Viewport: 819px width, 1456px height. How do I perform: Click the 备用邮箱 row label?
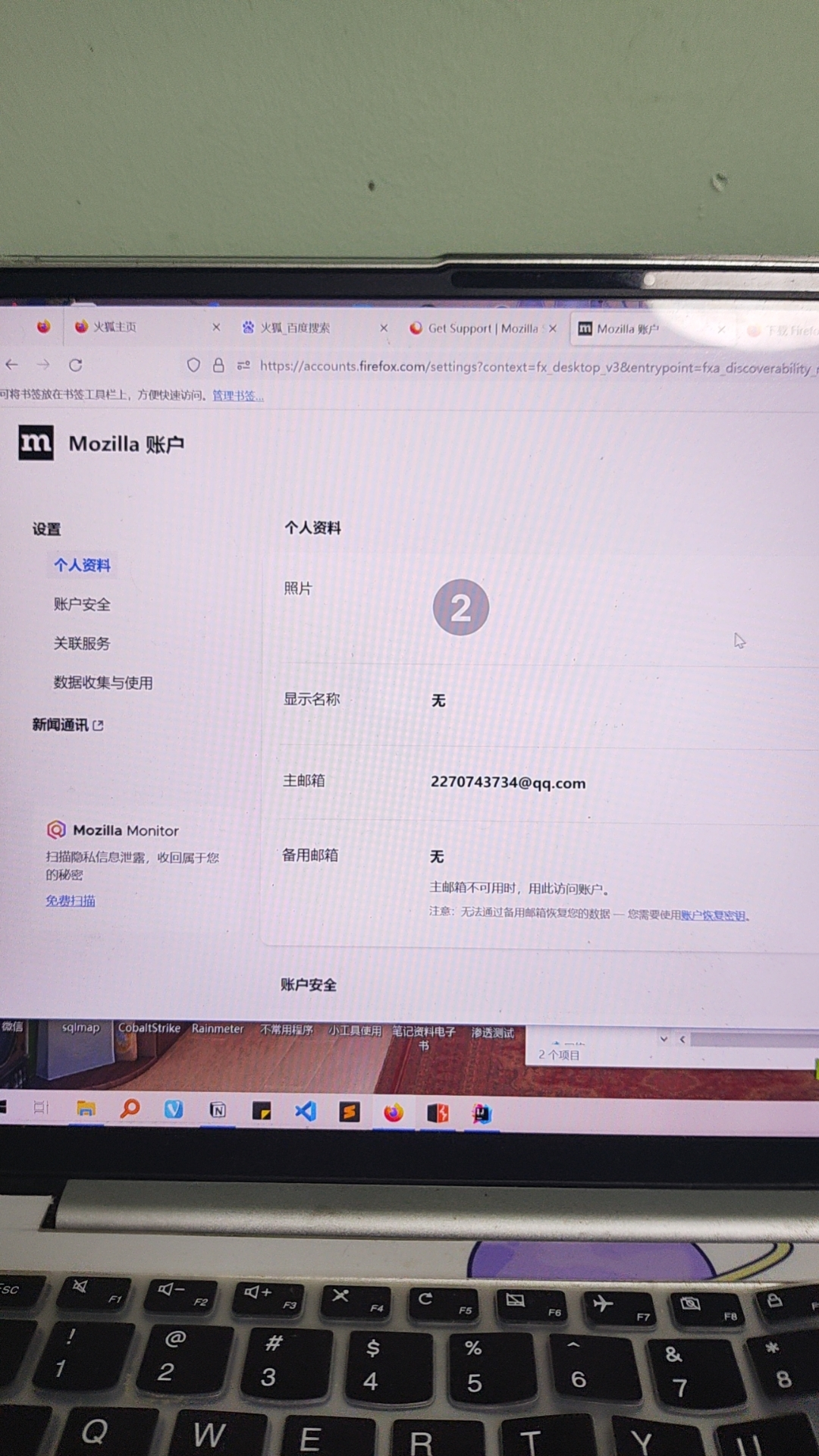click(x=310, y=855)
